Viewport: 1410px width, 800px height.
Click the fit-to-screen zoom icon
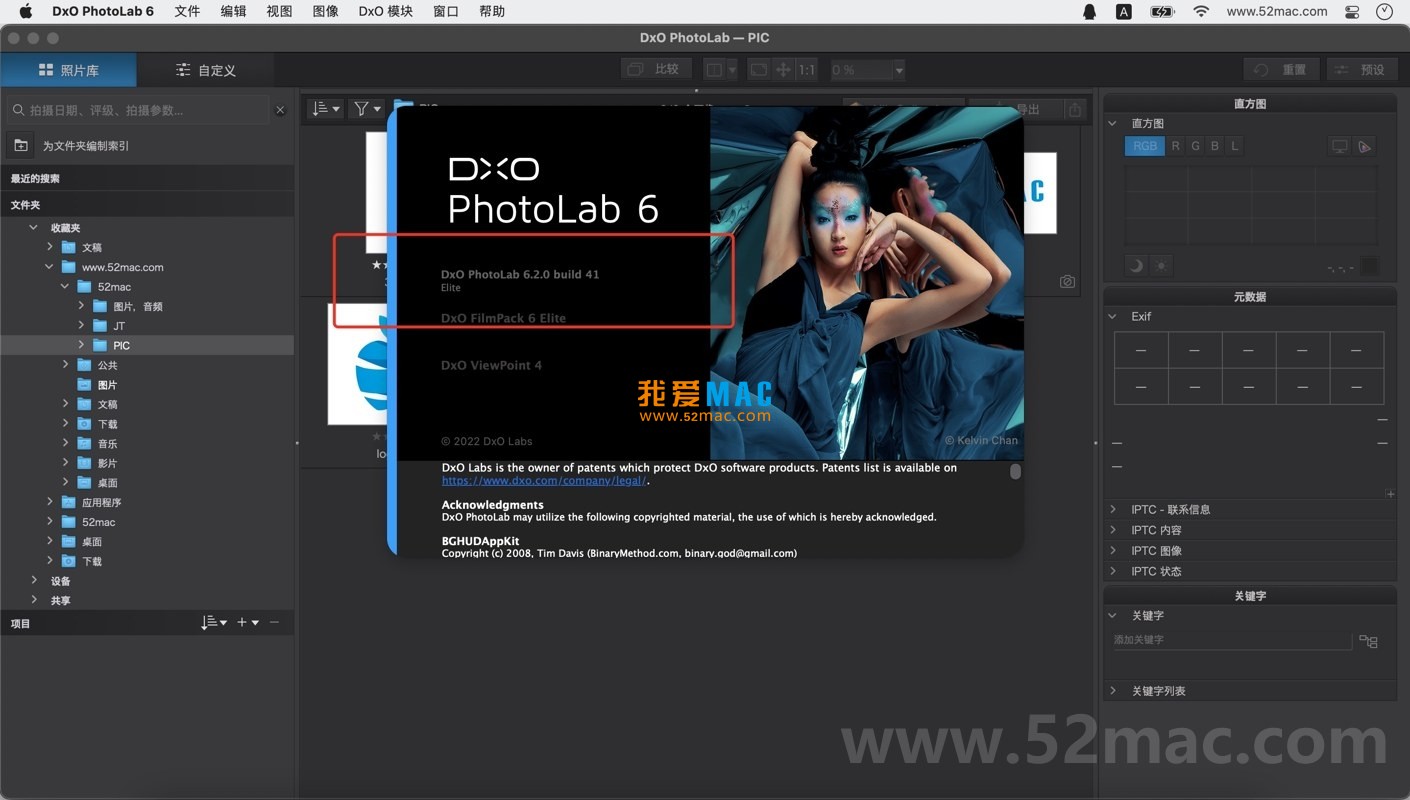pyautogui.click(x=759, y=70)
